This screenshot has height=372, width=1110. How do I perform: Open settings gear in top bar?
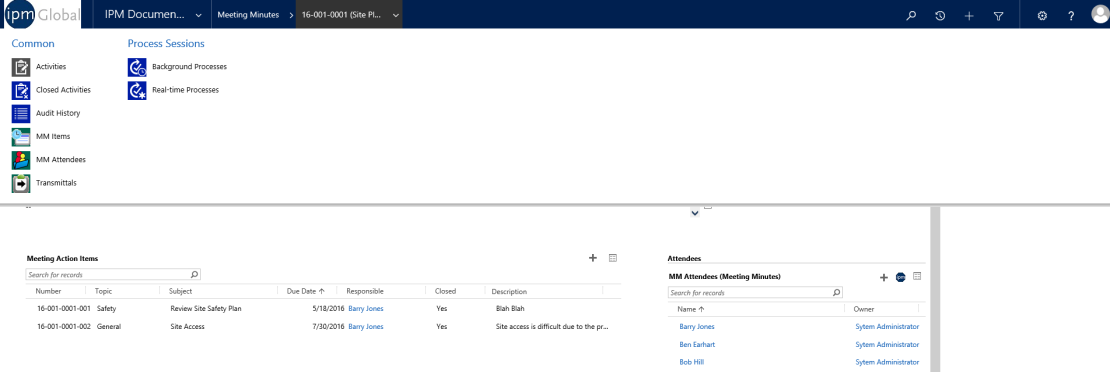coord(1042,16)
